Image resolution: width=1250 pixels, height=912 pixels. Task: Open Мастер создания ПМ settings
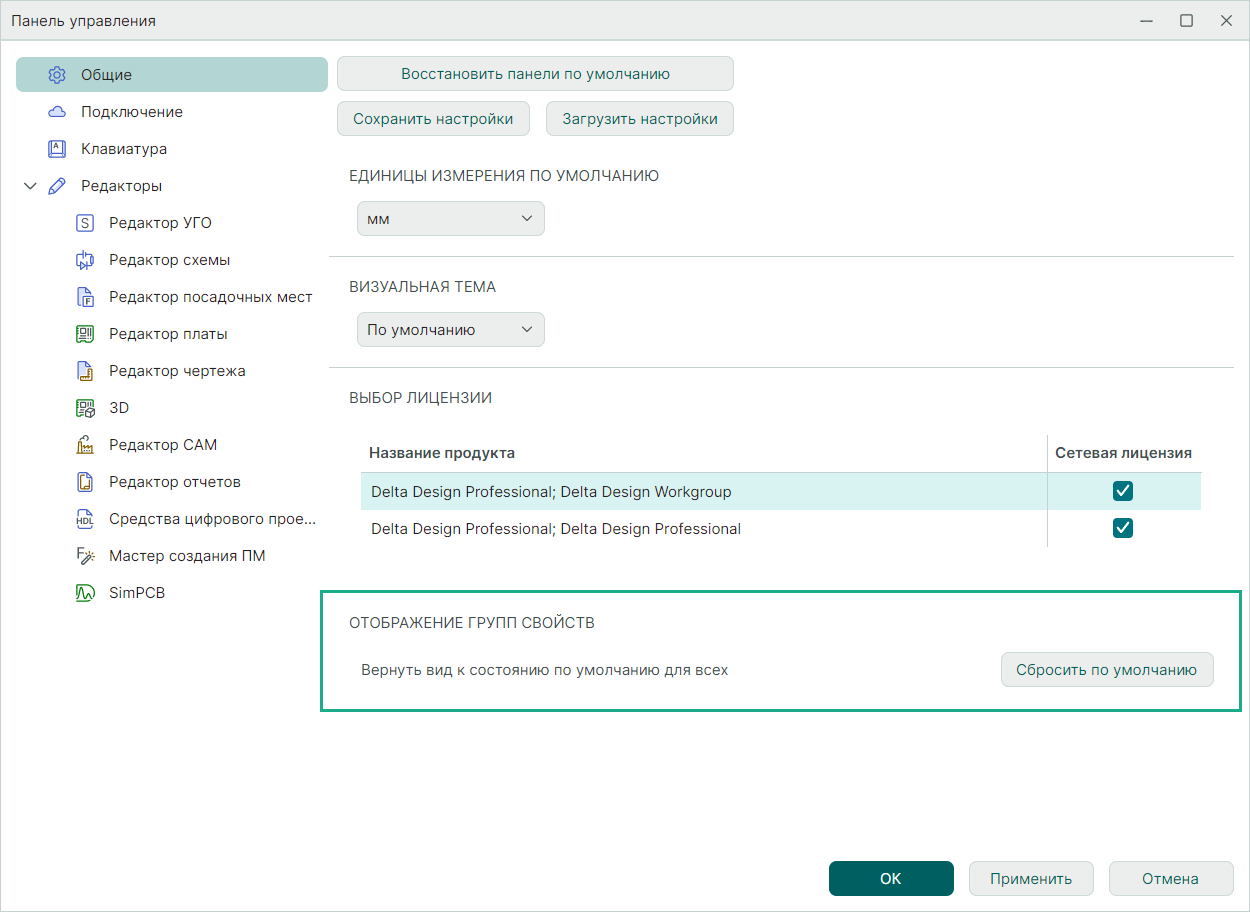tap(187, 556)
